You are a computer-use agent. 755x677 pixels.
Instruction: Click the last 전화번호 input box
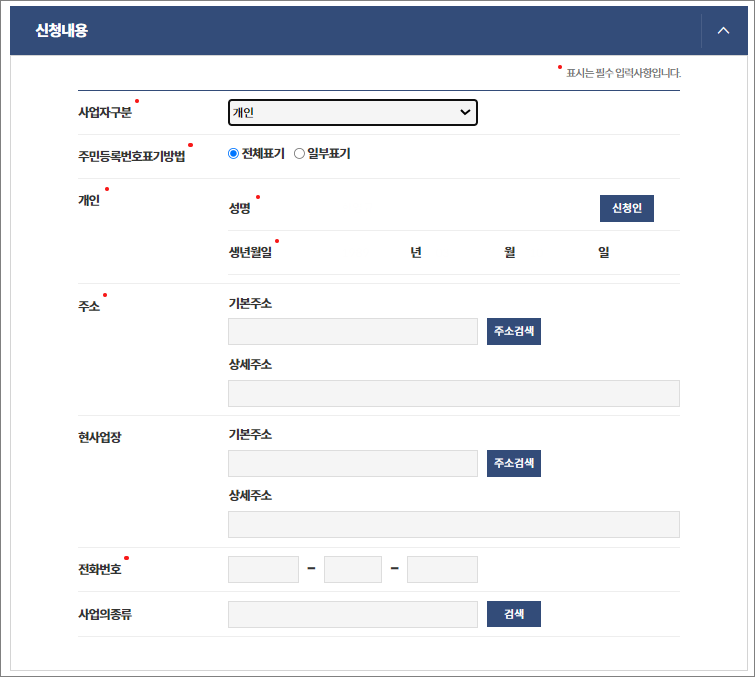tap(442, 570)
